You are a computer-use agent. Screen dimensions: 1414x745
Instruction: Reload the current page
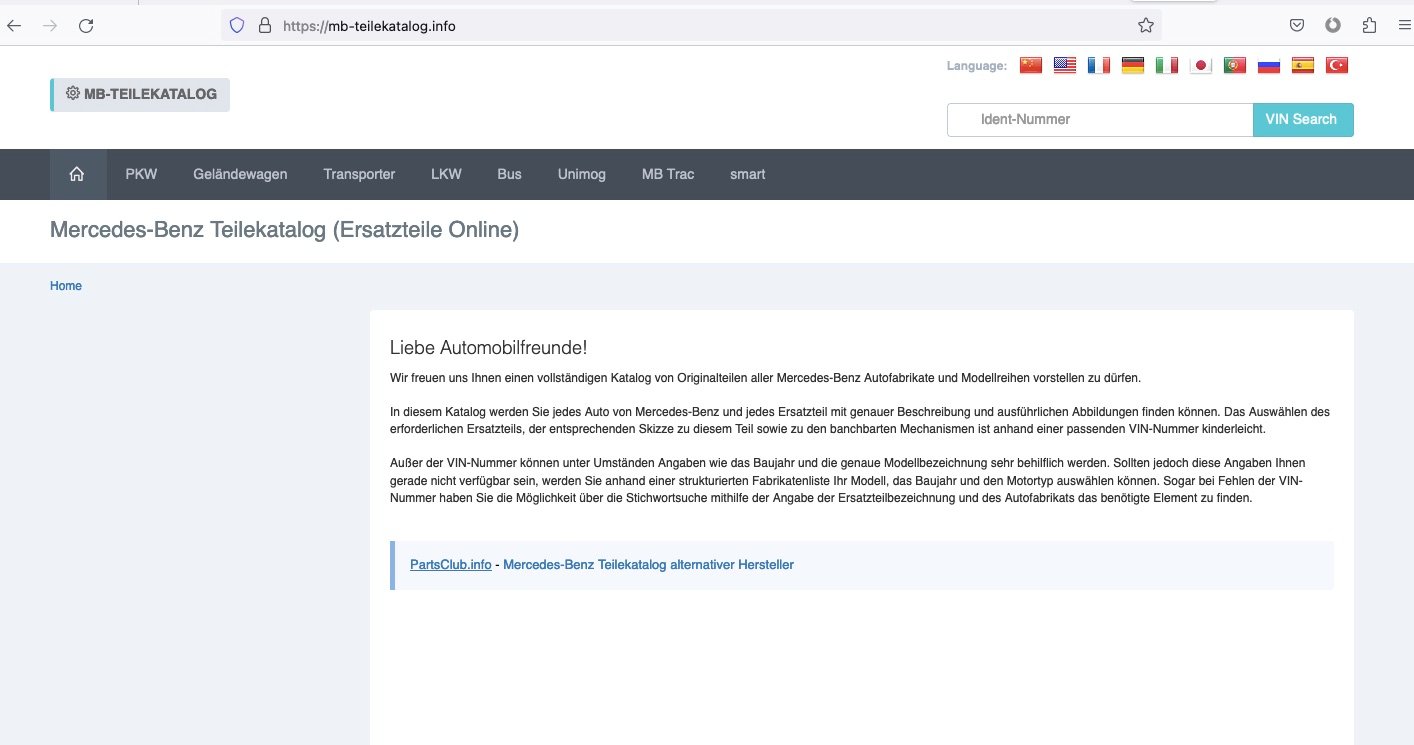pos(86,26)
